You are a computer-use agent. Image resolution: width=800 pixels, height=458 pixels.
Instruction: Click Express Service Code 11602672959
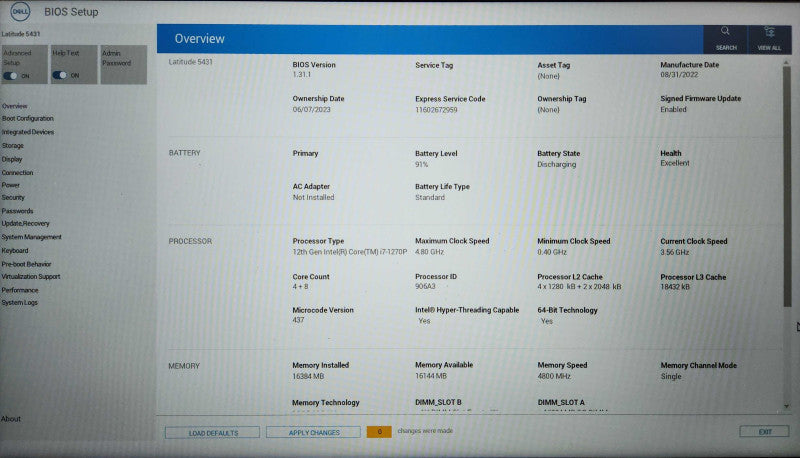coord(436,110)
